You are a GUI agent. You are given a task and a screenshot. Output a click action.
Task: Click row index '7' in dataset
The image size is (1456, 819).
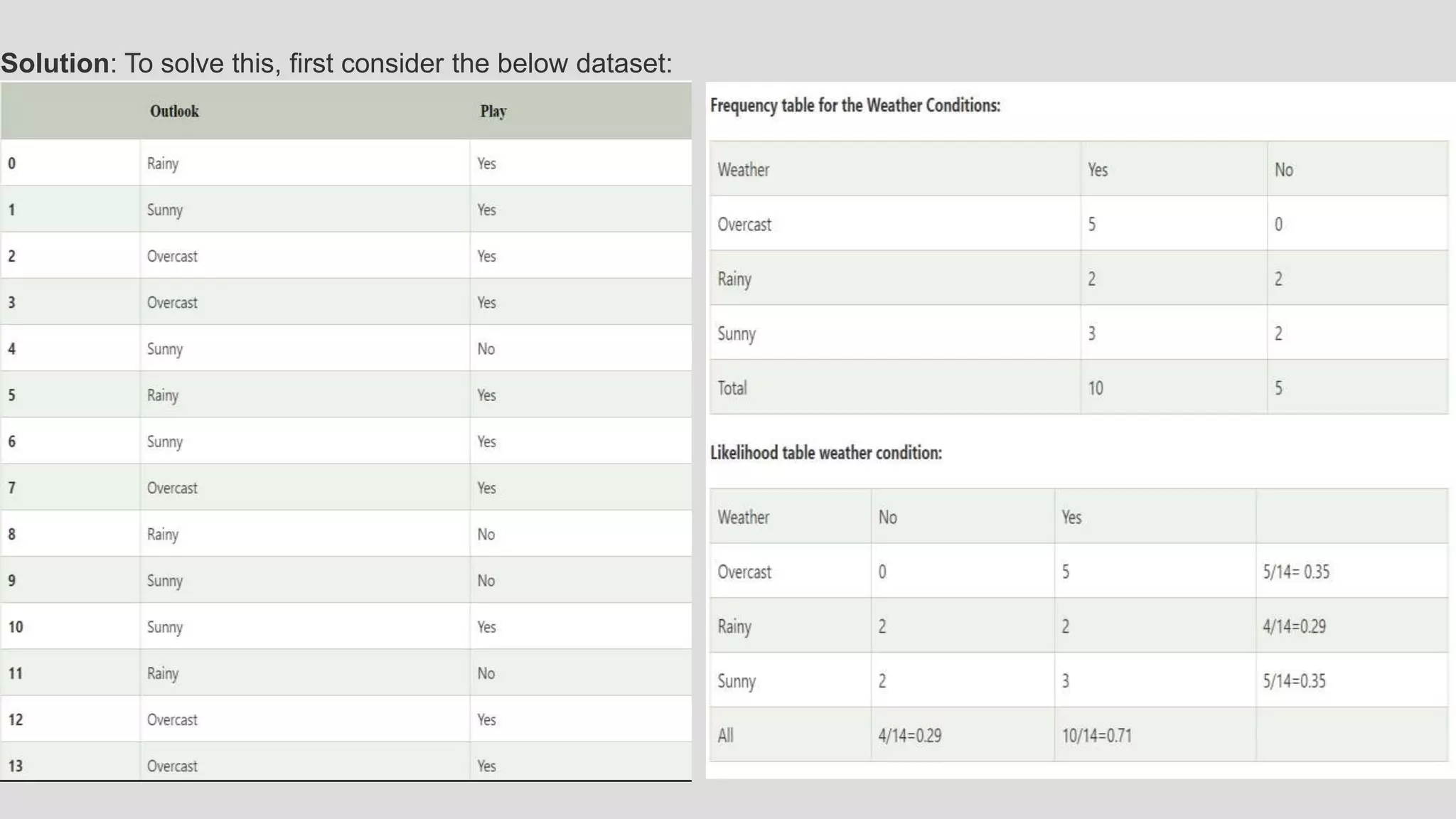click(x=11, y=488)
